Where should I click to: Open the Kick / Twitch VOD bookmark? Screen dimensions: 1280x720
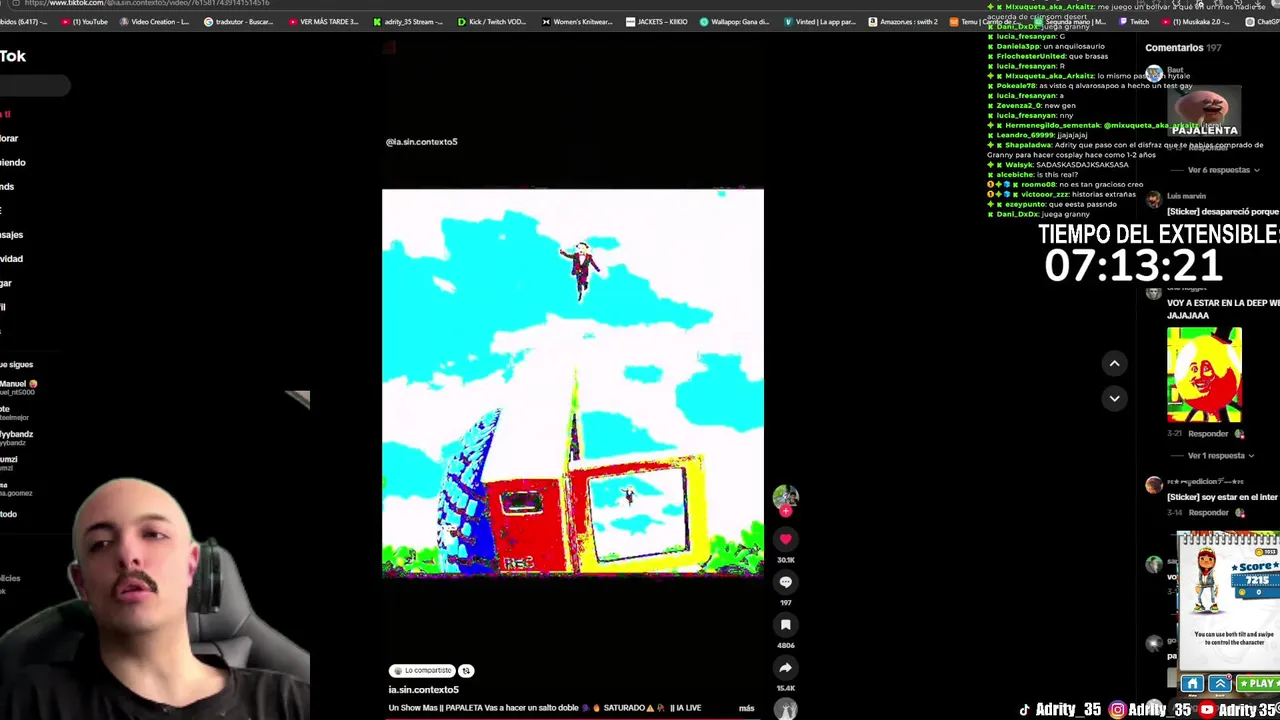coord(492,22)
